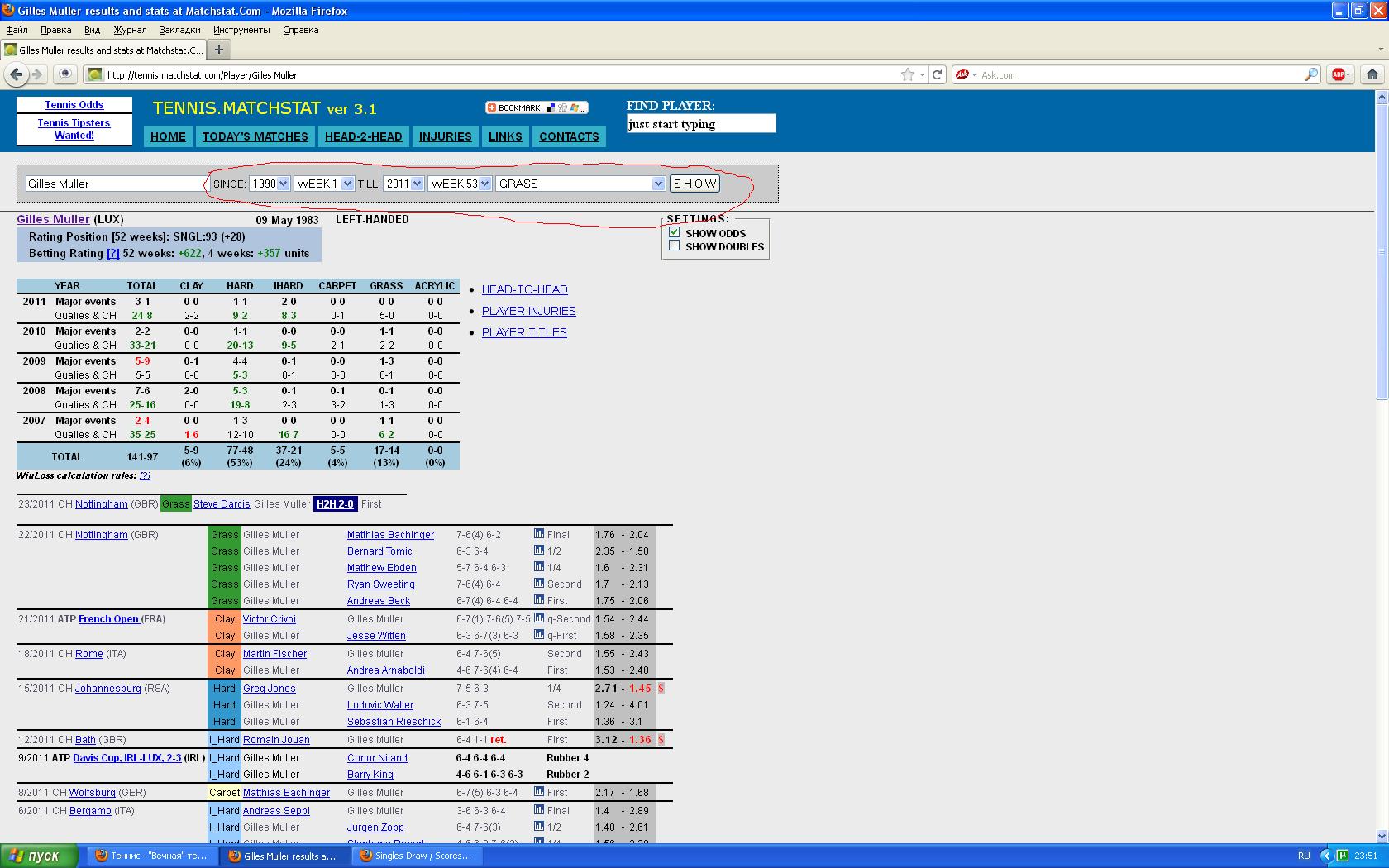Open match stats icon for Jesse Witten match
The height and width of the screenshot is (868, 1389).
pos(539,635)
